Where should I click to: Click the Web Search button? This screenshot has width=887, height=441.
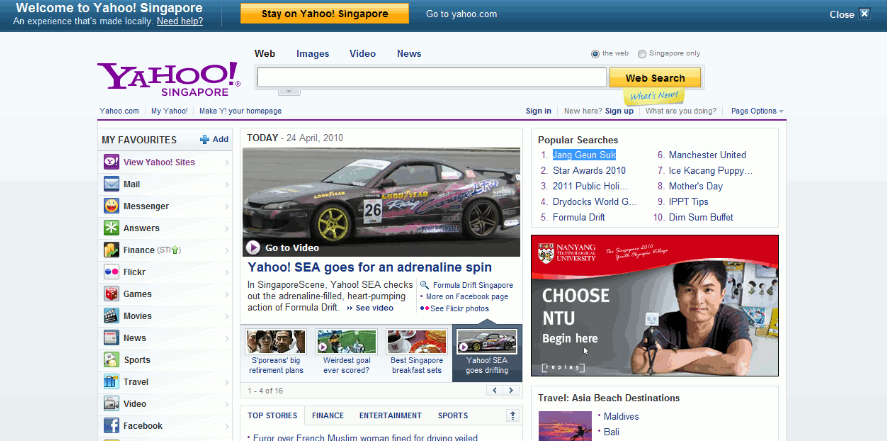point(655,78)
